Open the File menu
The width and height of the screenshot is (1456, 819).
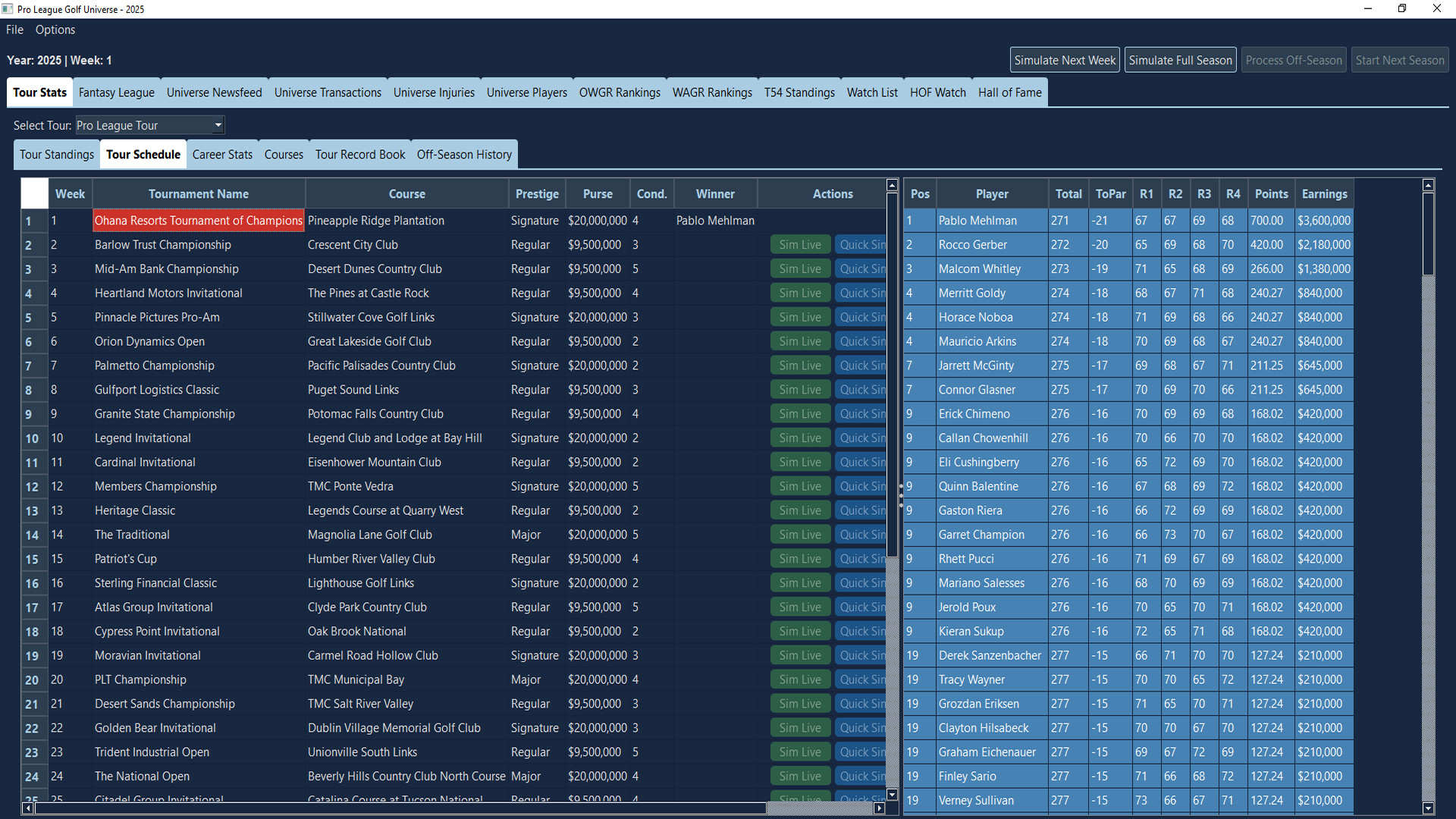(14, 30)
